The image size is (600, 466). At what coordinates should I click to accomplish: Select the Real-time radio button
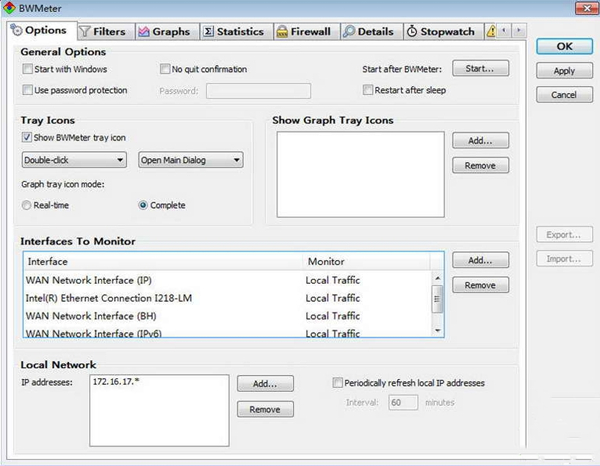(x=28, y=205)
